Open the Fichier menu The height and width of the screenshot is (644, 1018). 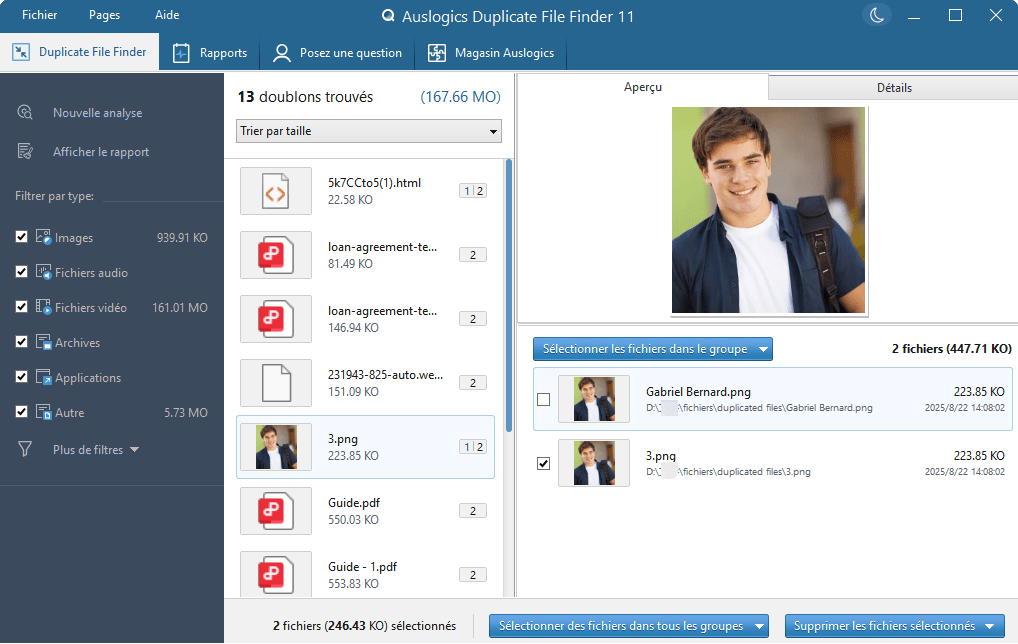click(x=39, y=15)
